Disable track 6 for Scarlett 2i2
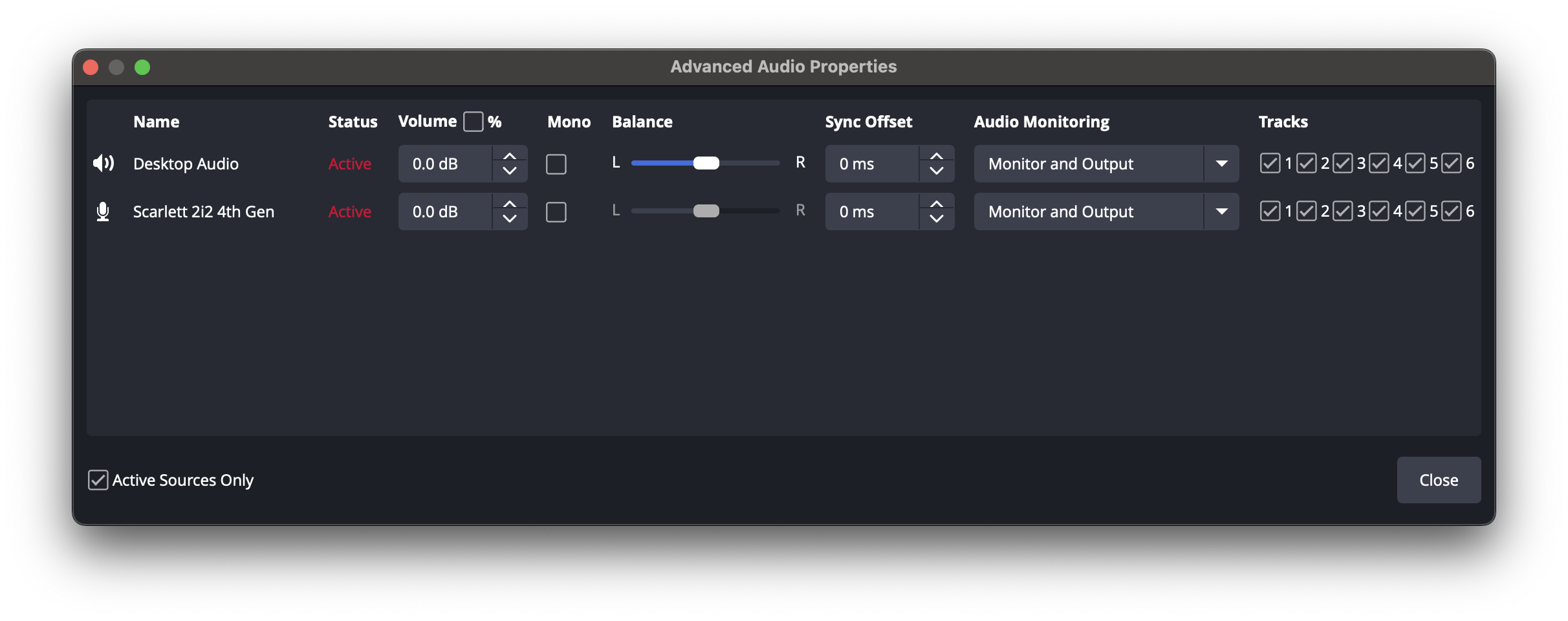1568x621 pixels. (1451, 211)
